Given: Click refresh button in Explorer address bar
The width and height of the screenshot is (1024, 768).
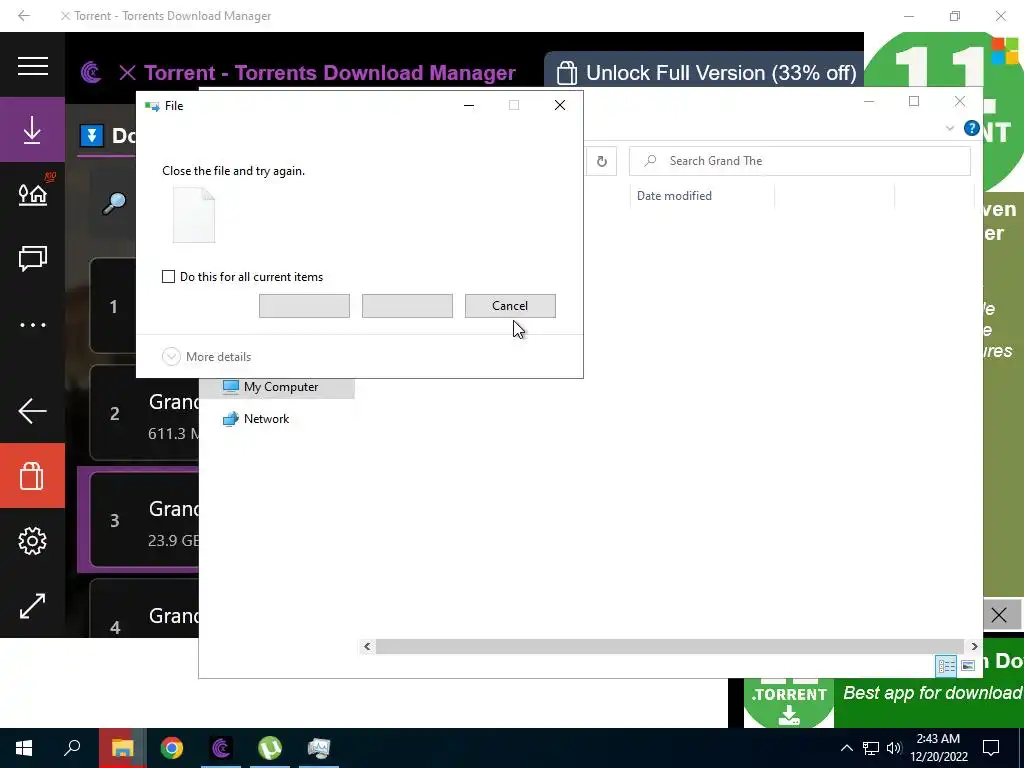Looking at the screenshot, I should coord(601,161).
